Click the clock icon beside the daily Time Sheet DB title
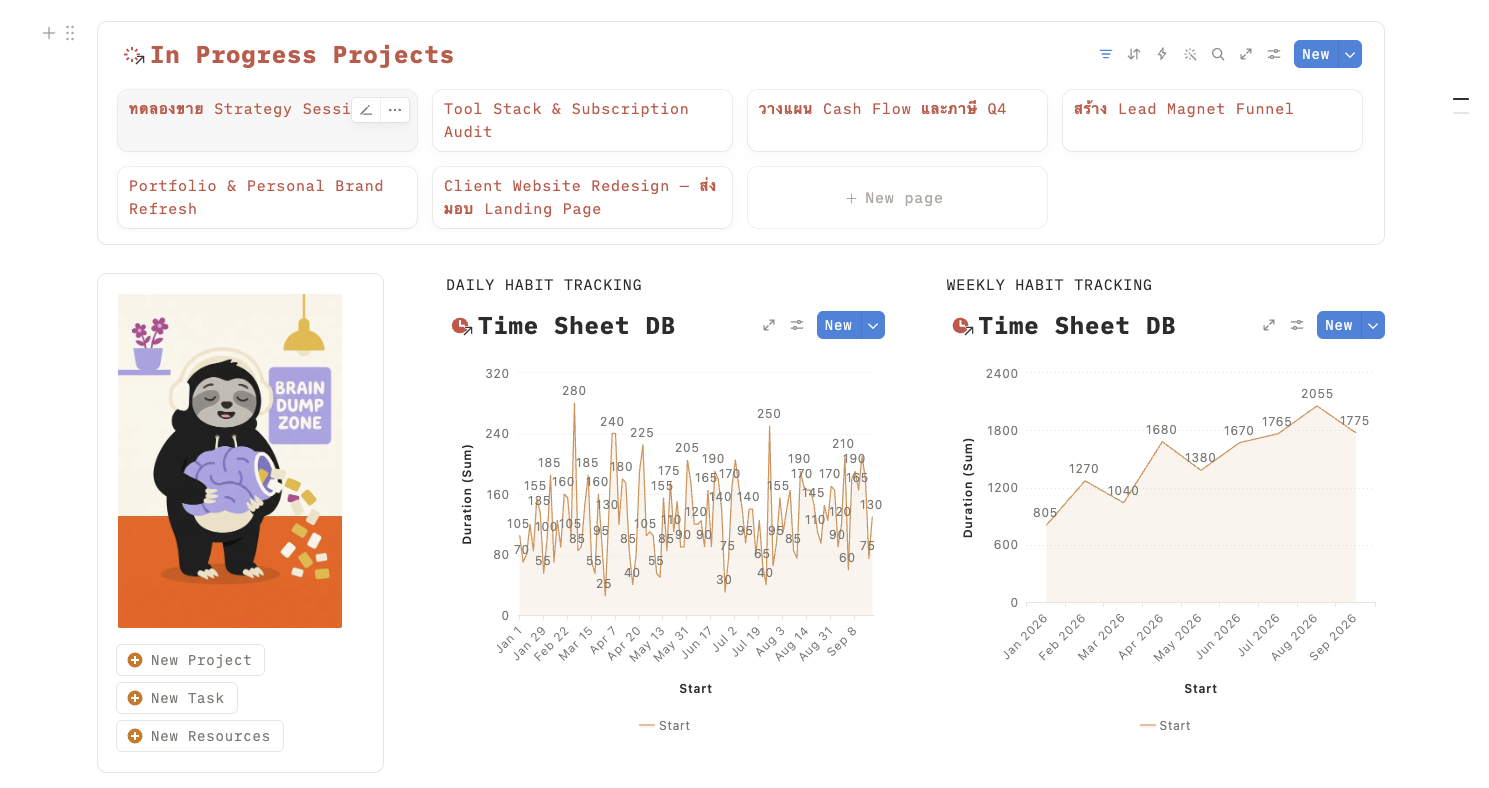 point(461,326)
